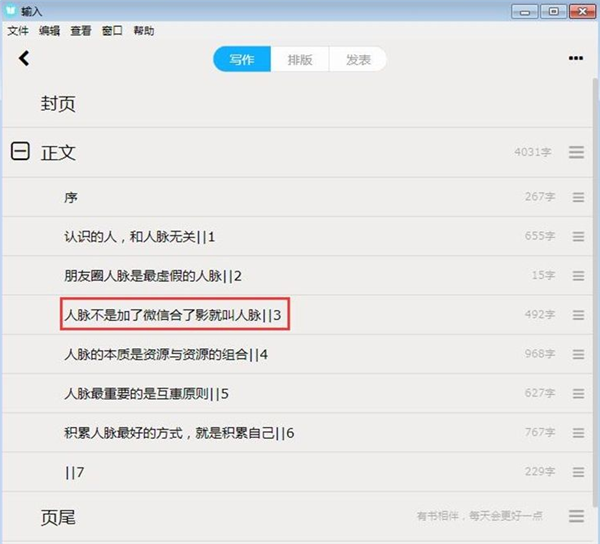The width and height of the screenshot is (600, 544).
Task: Open the 文件 menu
Action: [18, 31]
